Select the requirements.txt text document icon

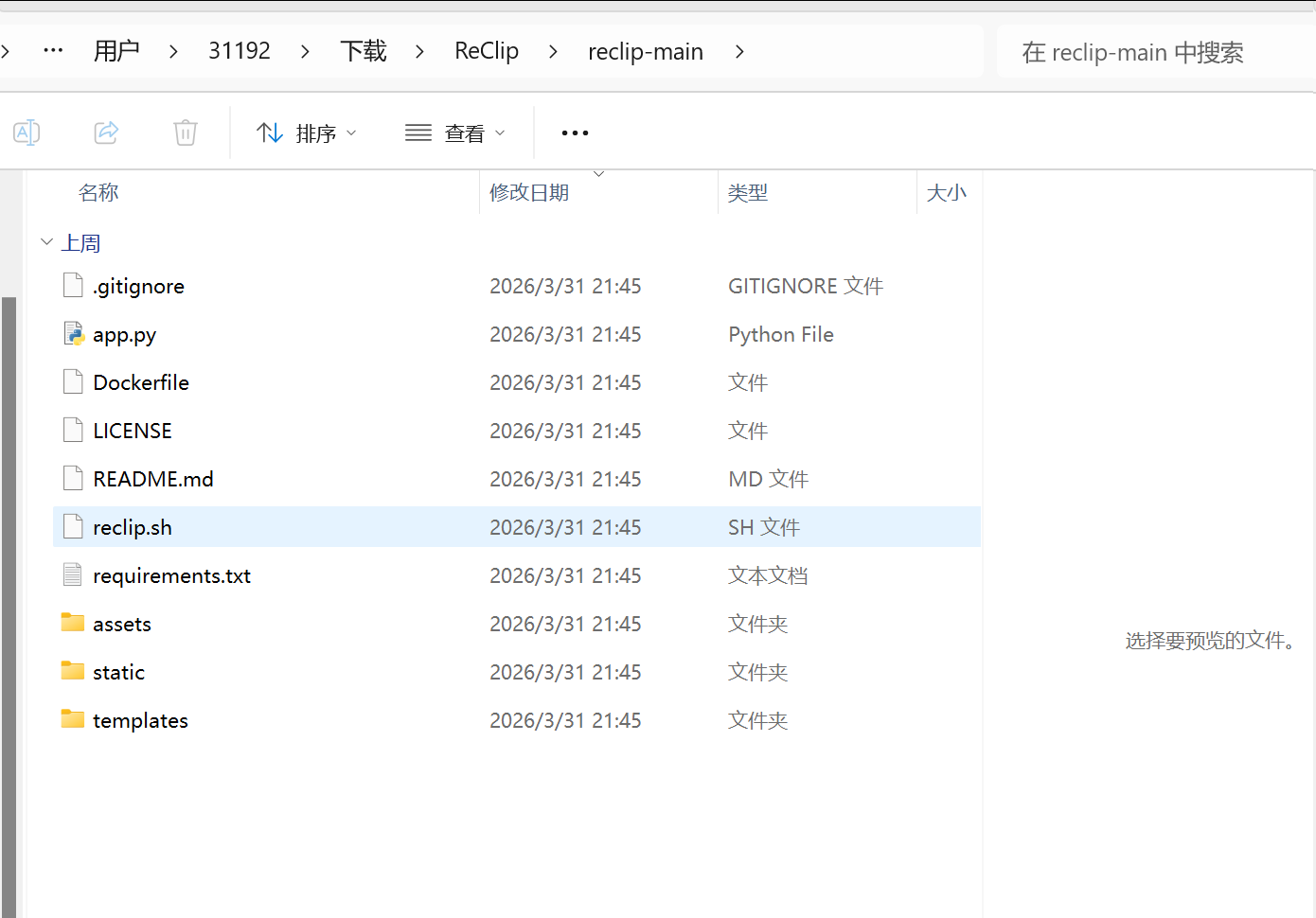pyautogui.click(x=73, y=574)
